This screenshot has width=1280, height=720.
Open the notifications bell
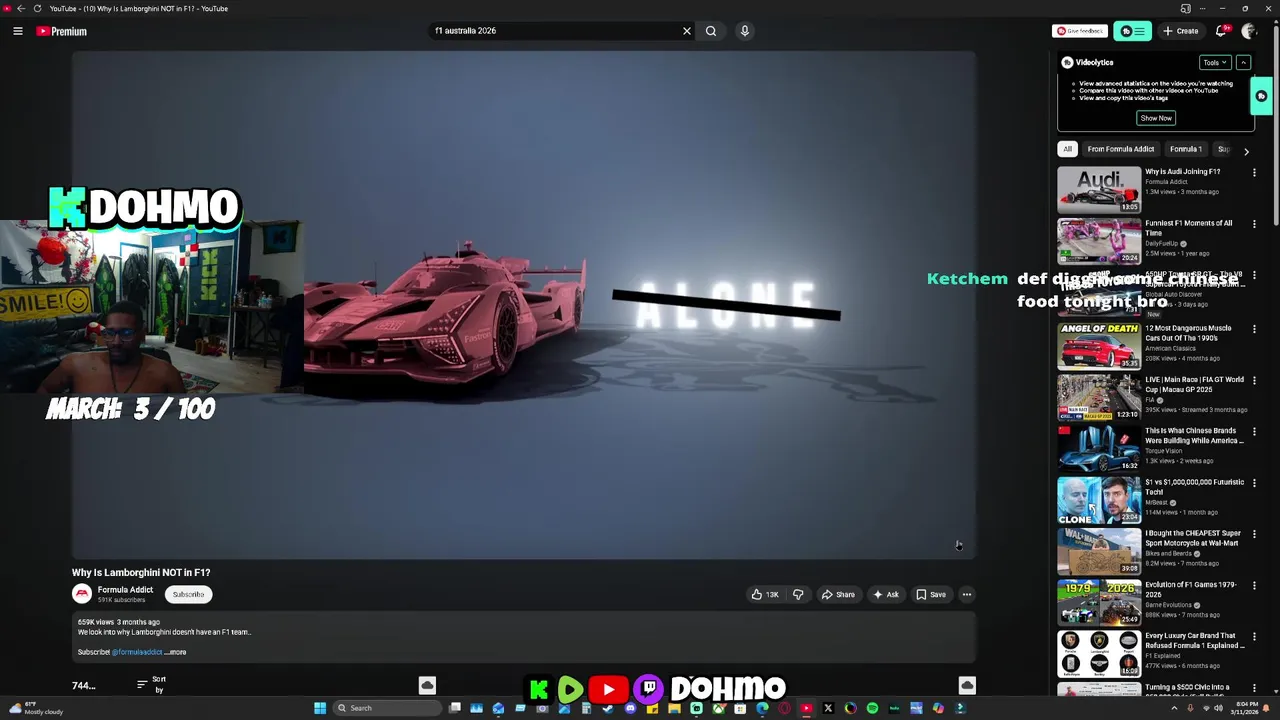pos(1221,31)
